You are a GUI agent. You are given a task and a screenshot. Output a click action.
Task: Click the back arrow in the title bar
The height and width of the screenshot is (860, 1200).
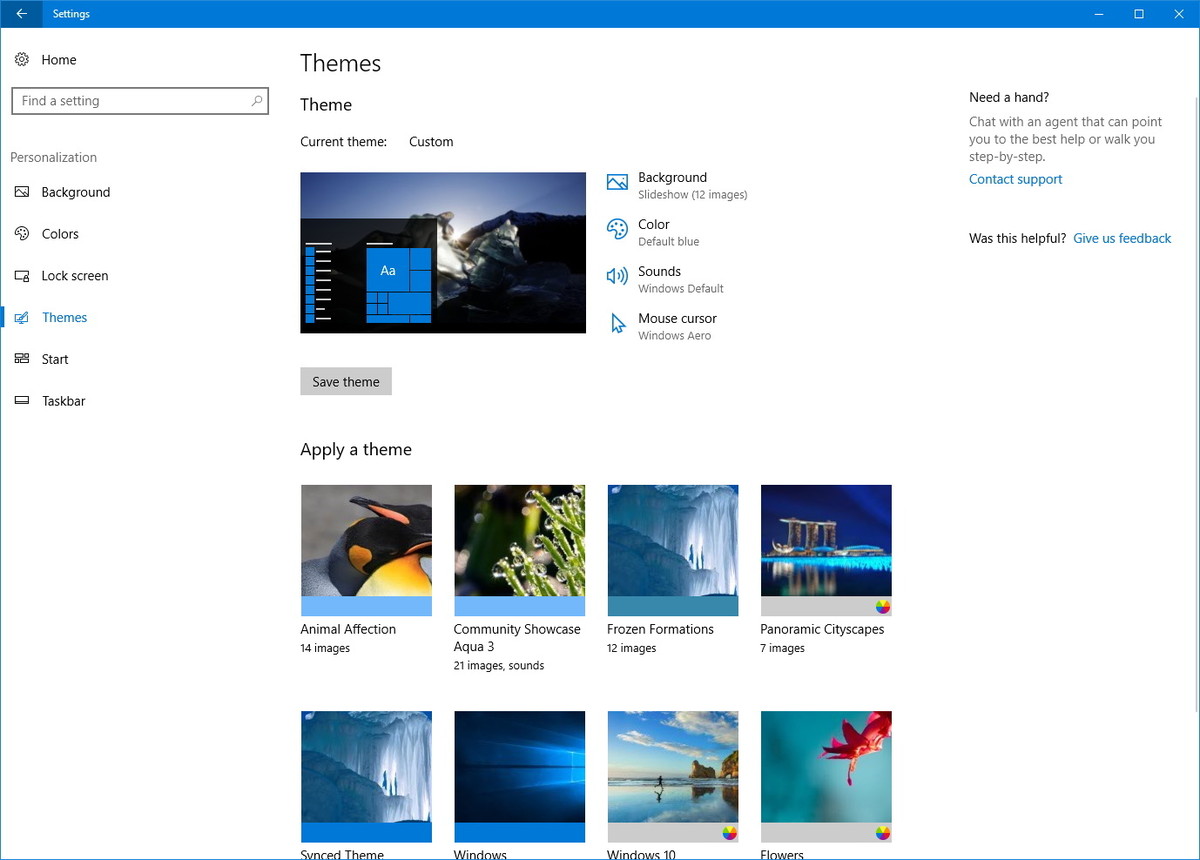20,13
